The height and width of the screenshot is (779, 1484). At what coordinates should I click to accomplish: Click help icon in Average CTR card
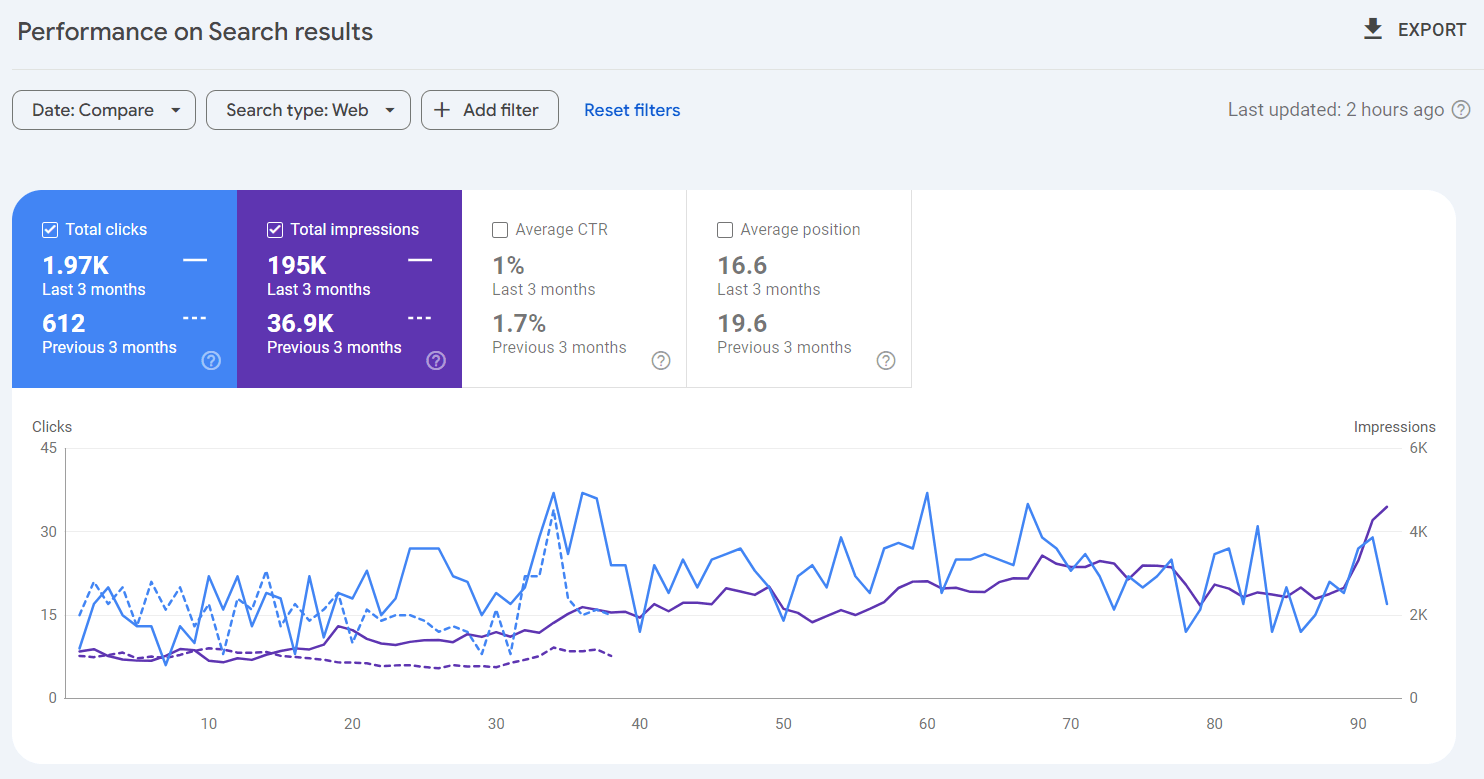tap(661, 361)
